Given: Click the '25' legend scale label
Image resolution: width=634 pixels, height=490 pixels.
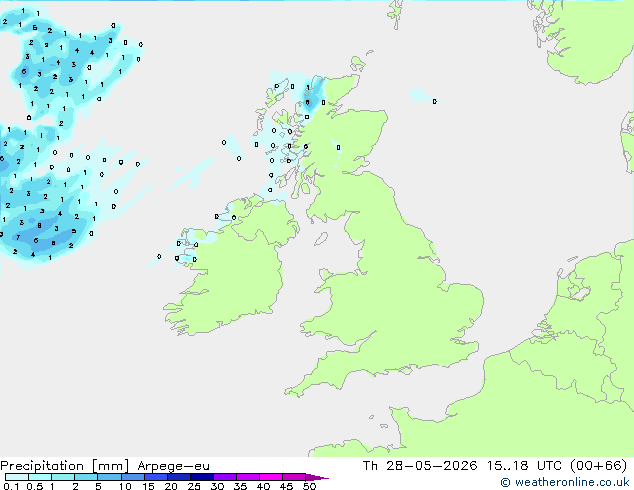Looking at the screenshot, I should pos(194,486).
